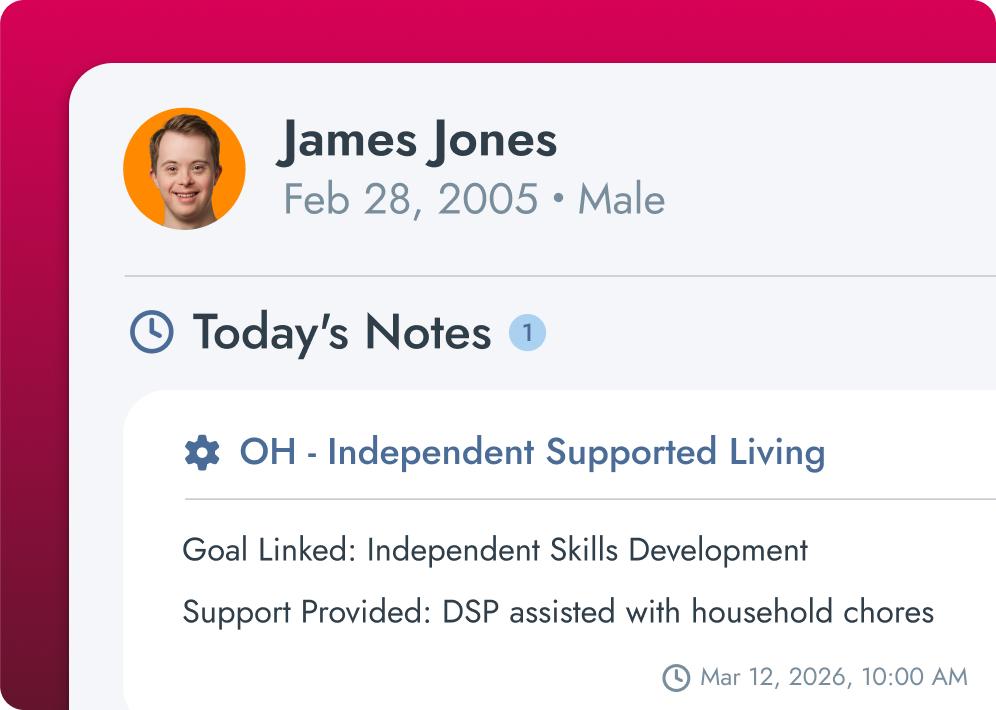The height and width of the screenshot is (710, 996).
Task: Select the Male gender label
Action: [621, 200]
